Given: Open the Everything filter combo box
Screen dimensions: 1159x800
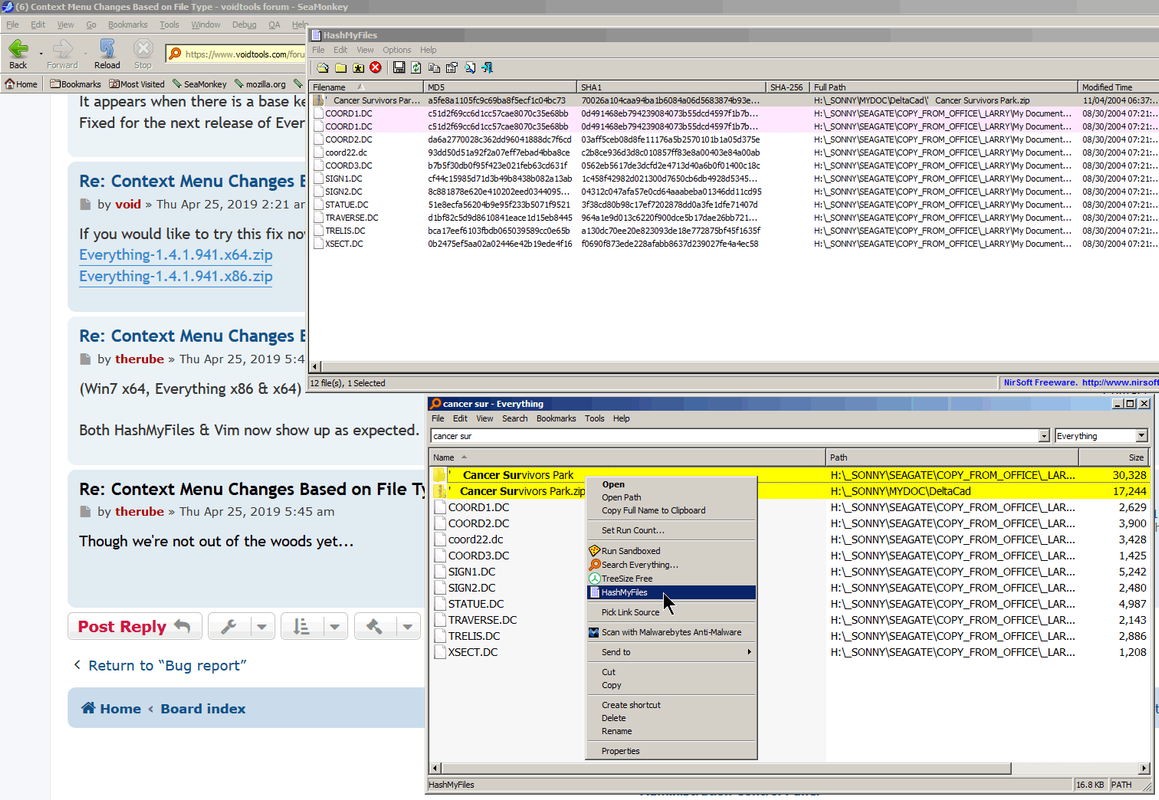Looking at the screenshot, I should (1101, 436).
